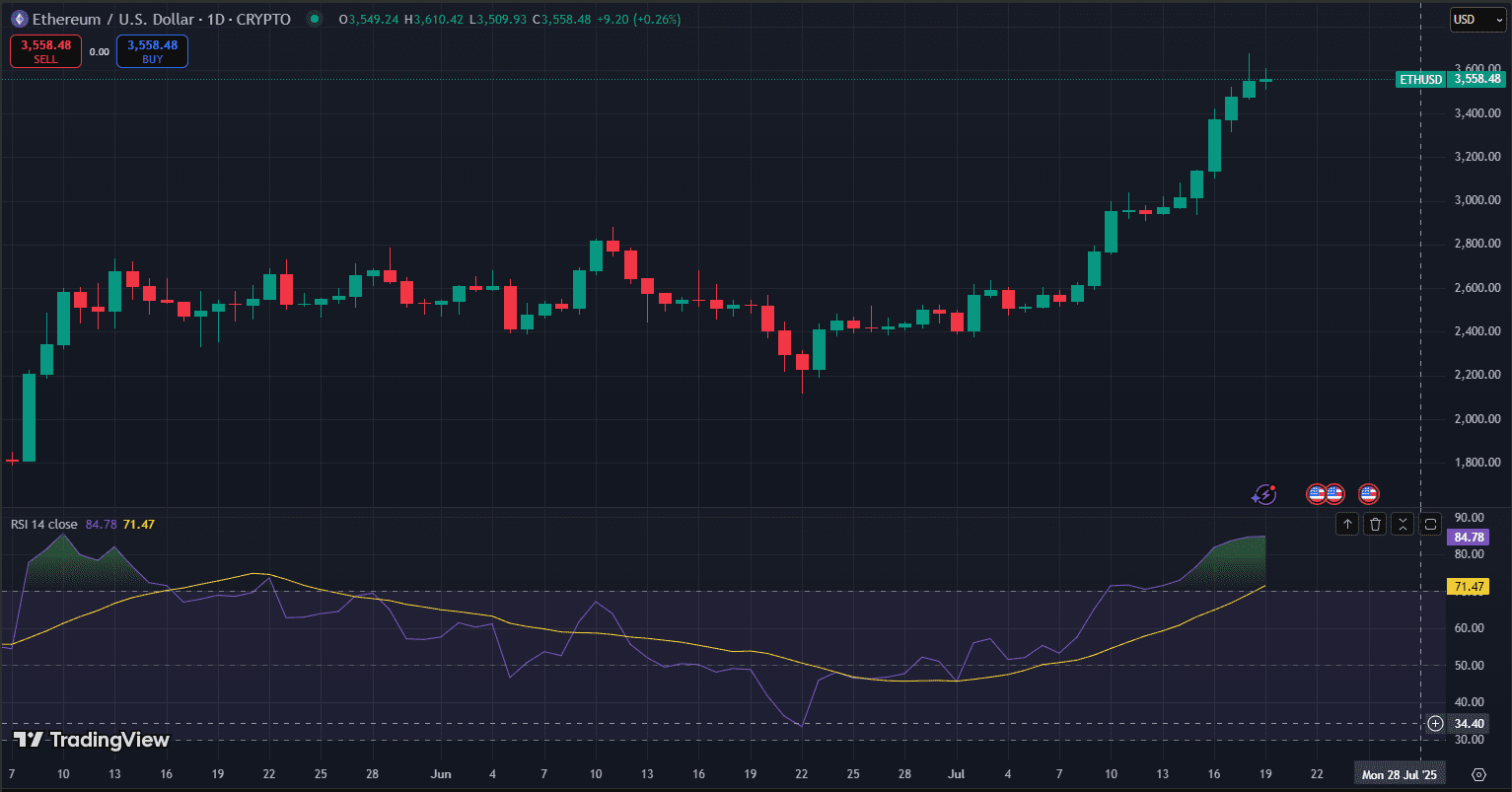Click the 90.00 RSI axis label

pos(1470,518)
